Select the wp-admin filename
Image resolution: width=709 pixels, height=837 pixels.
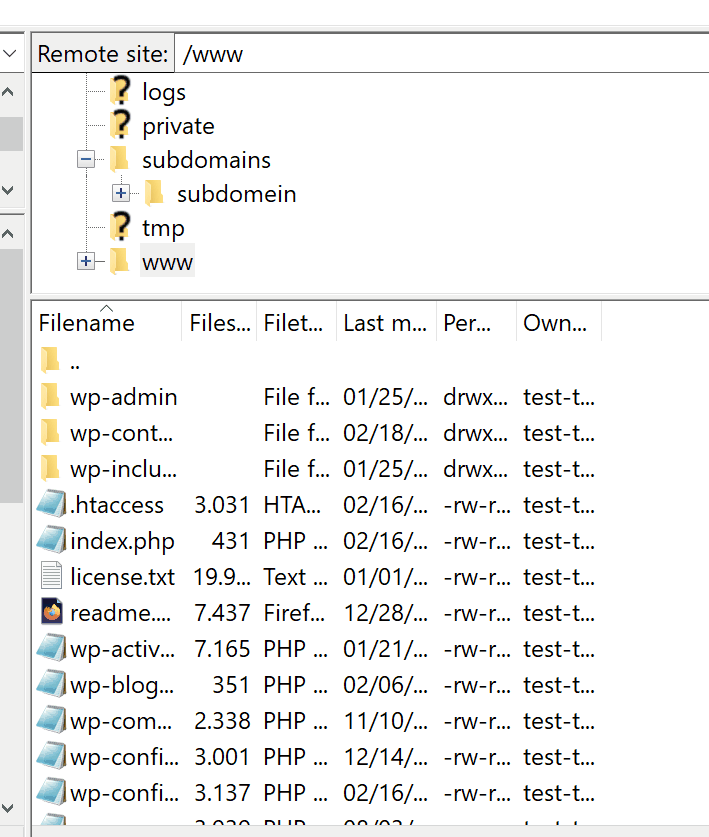click(124, 397)
